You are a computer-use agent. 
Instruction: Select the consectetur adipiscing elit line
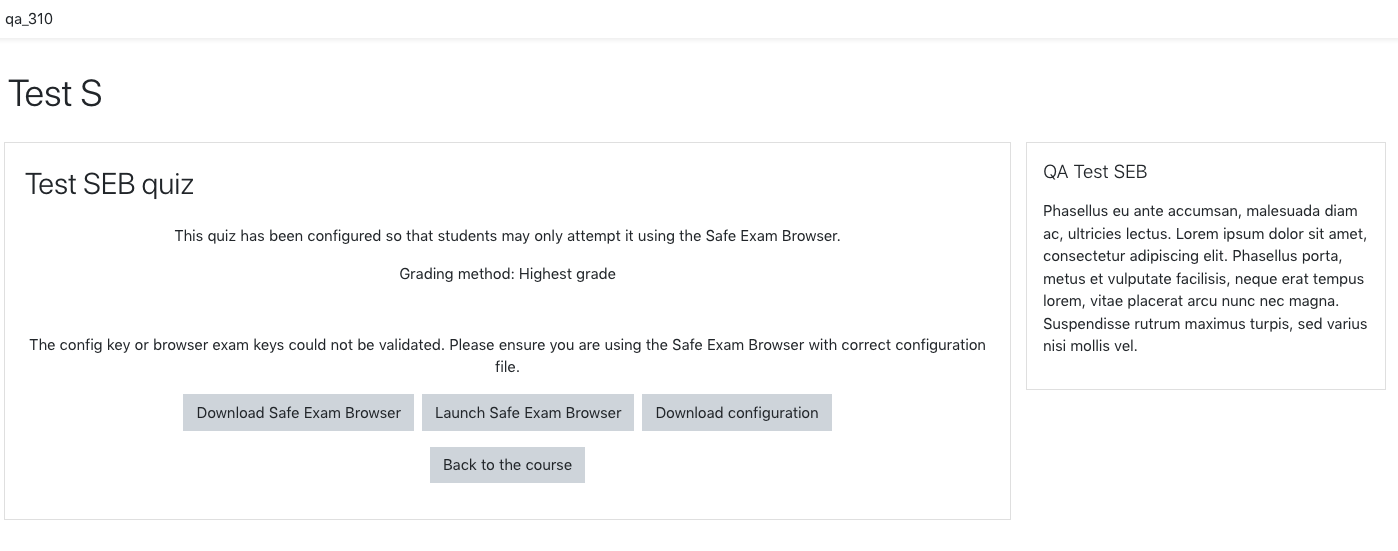1205,256
